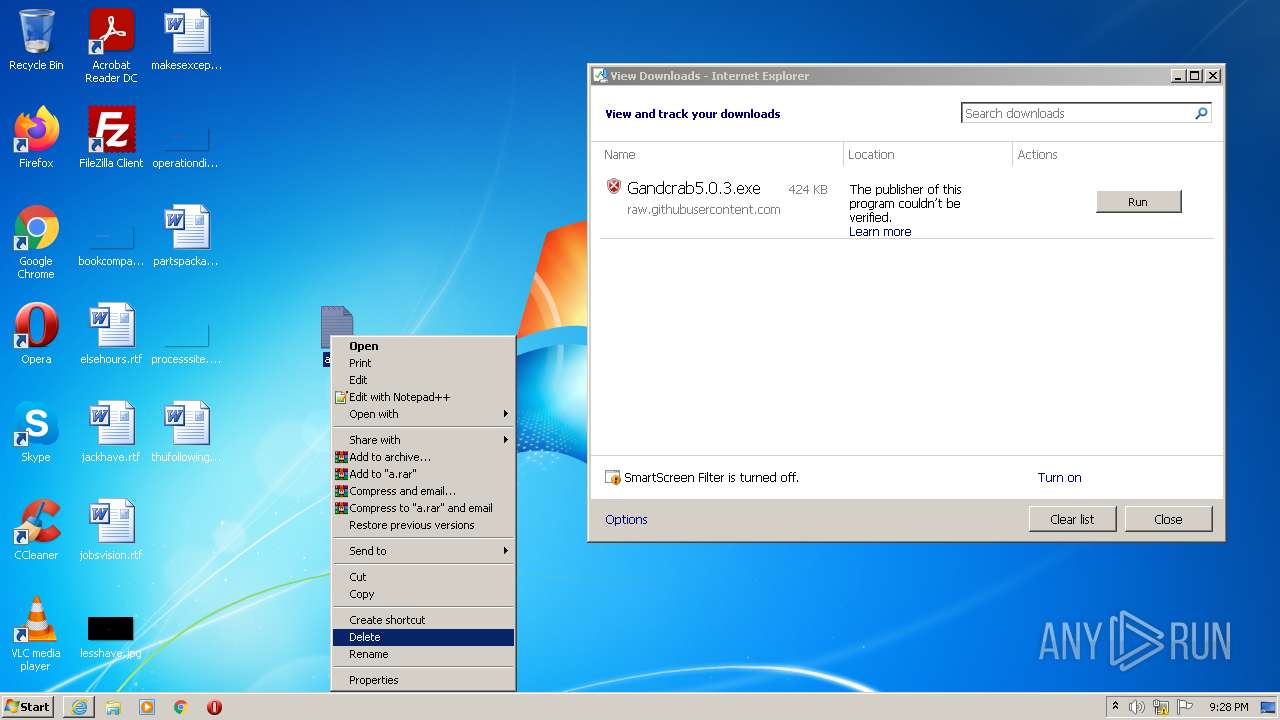This screenshot has height=720, width=1280.
Task: Choose Rename in the context menu
Action: point(423,654)
